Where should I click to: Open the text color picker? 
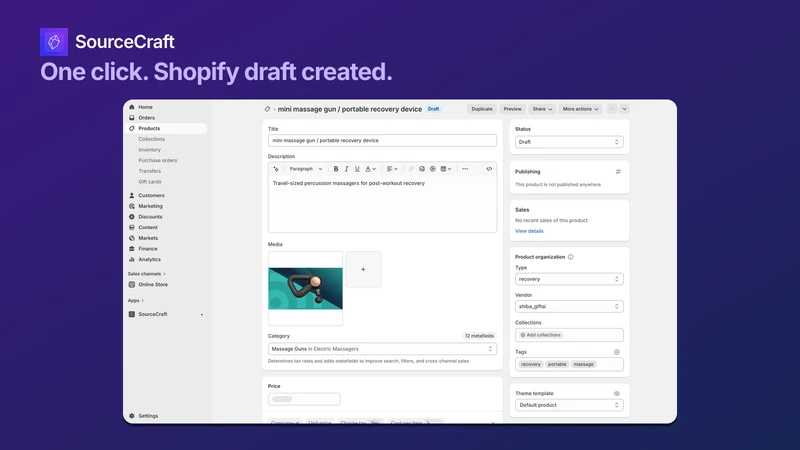[x=370, y=169]
